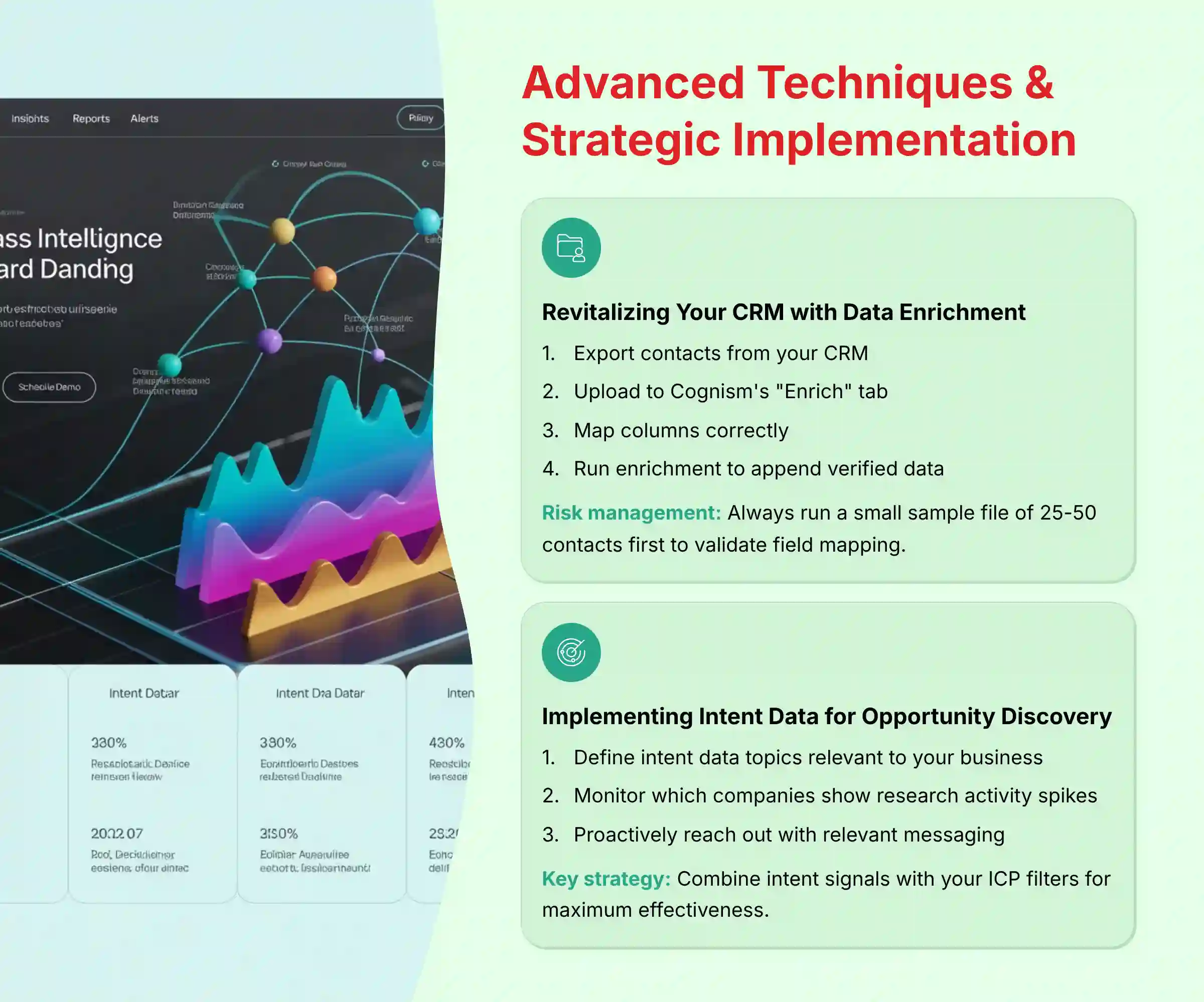Viewport: 1204px width, 1002px height.
Task: Select the large purple node in network graph
Action: [269, 341]
